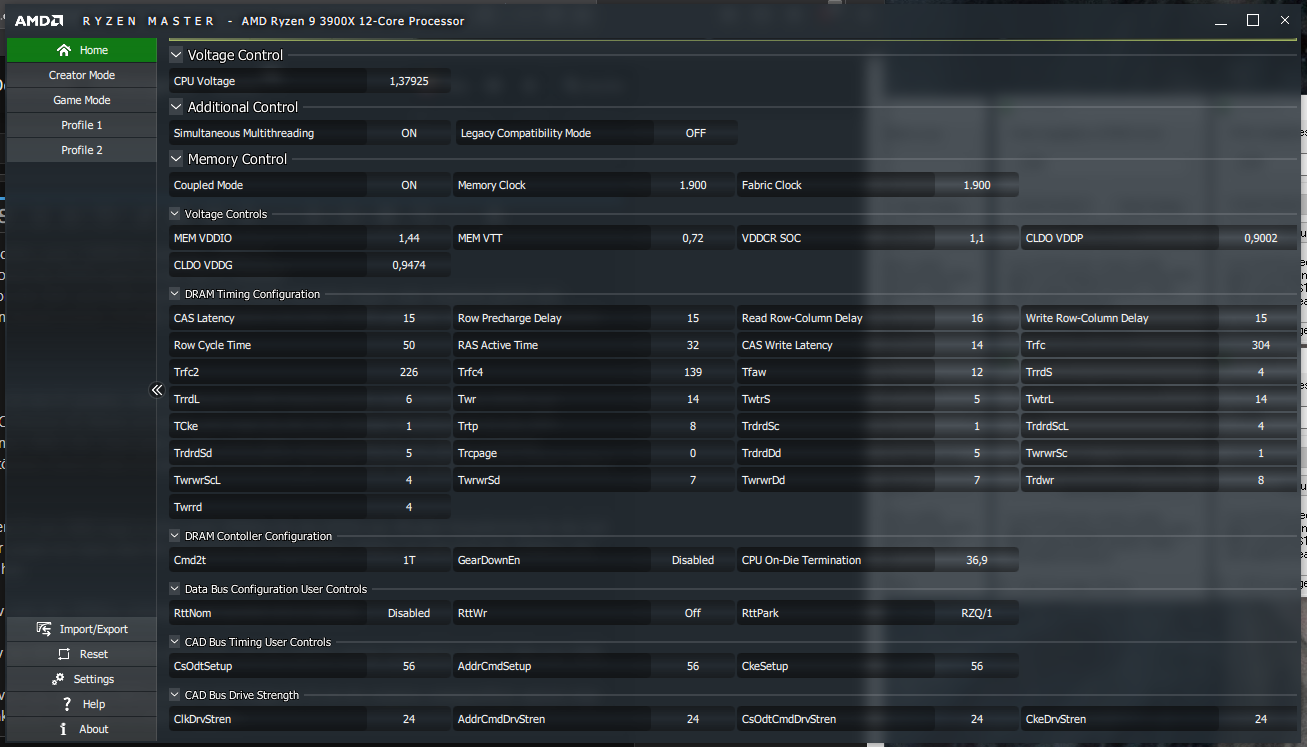Collapse the Voltage Controls subsection

[176, 214]
